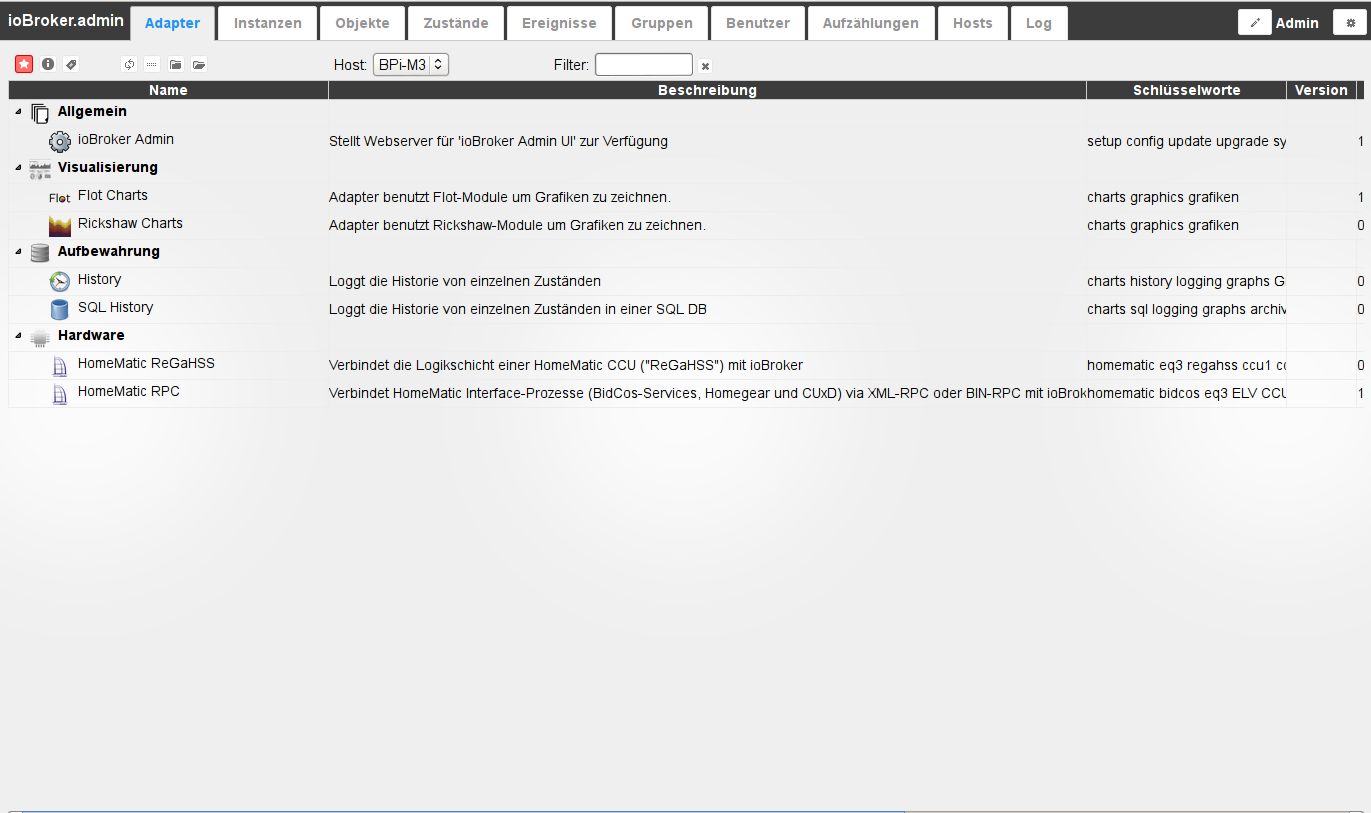The width and height of the screenshot is (1371, 813).
Task: Click the Allgemein category pages icon
Action: tap(40, 113)
